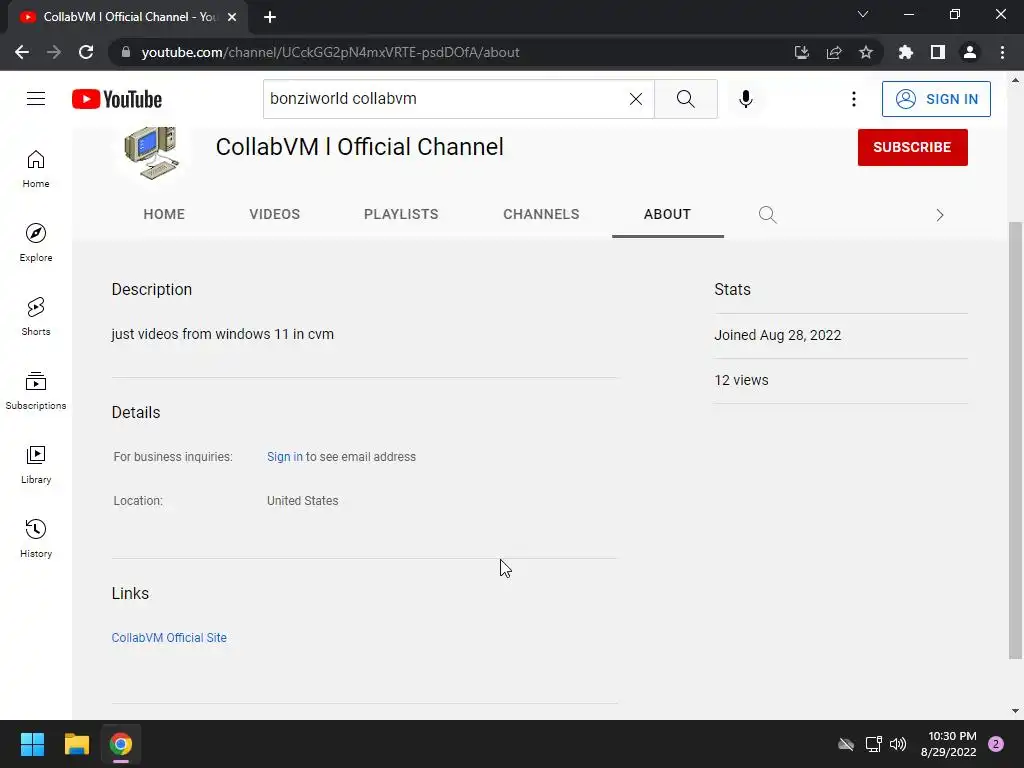
Task: Start voice search with microphone icon
Action: 745,99
